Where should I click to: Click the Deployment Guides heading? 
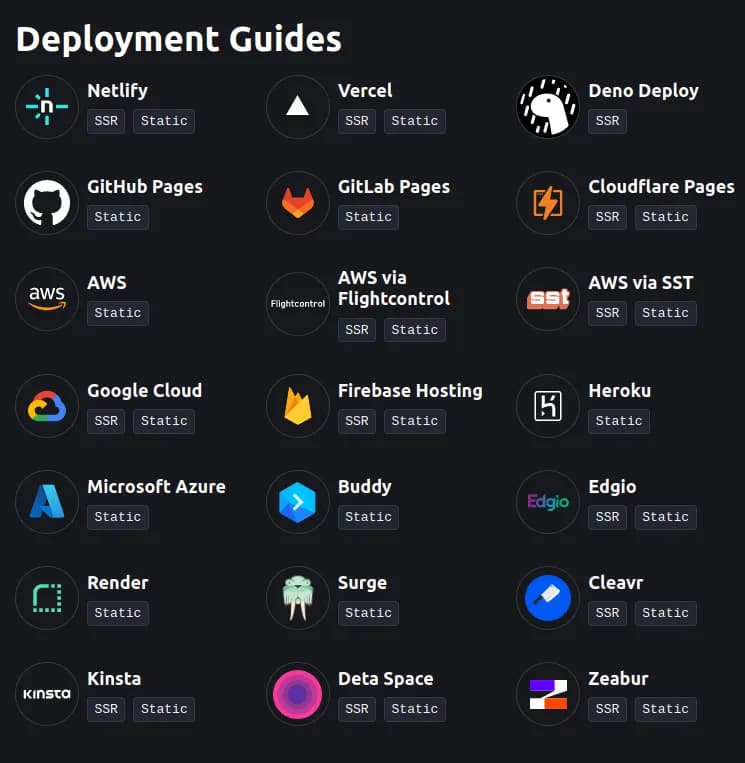click(179, 39)
